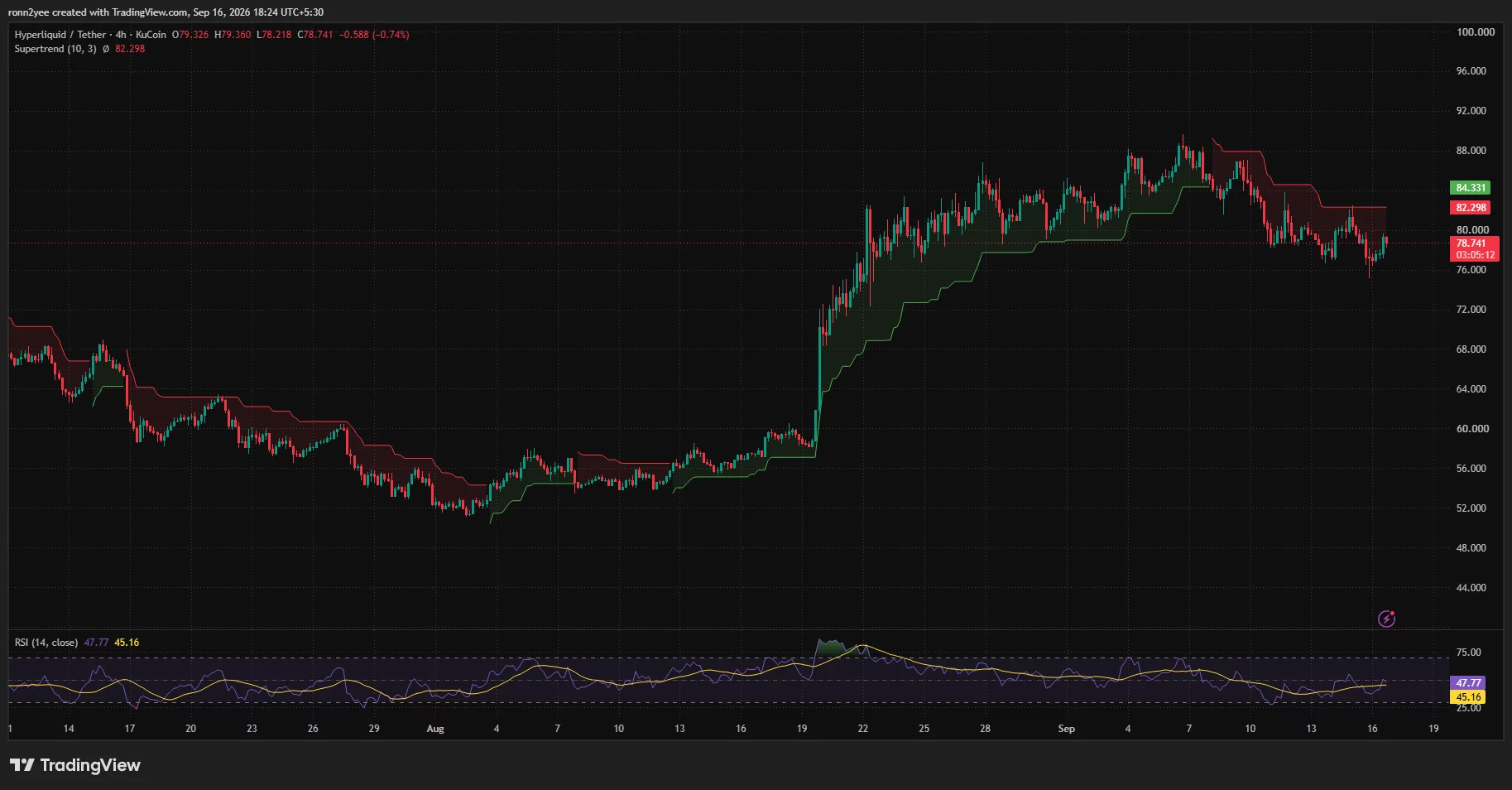Click the 64.000 price scale level
Image resolution: width=1512 pixels, height=790 pixels.
tap(1471, 389)
